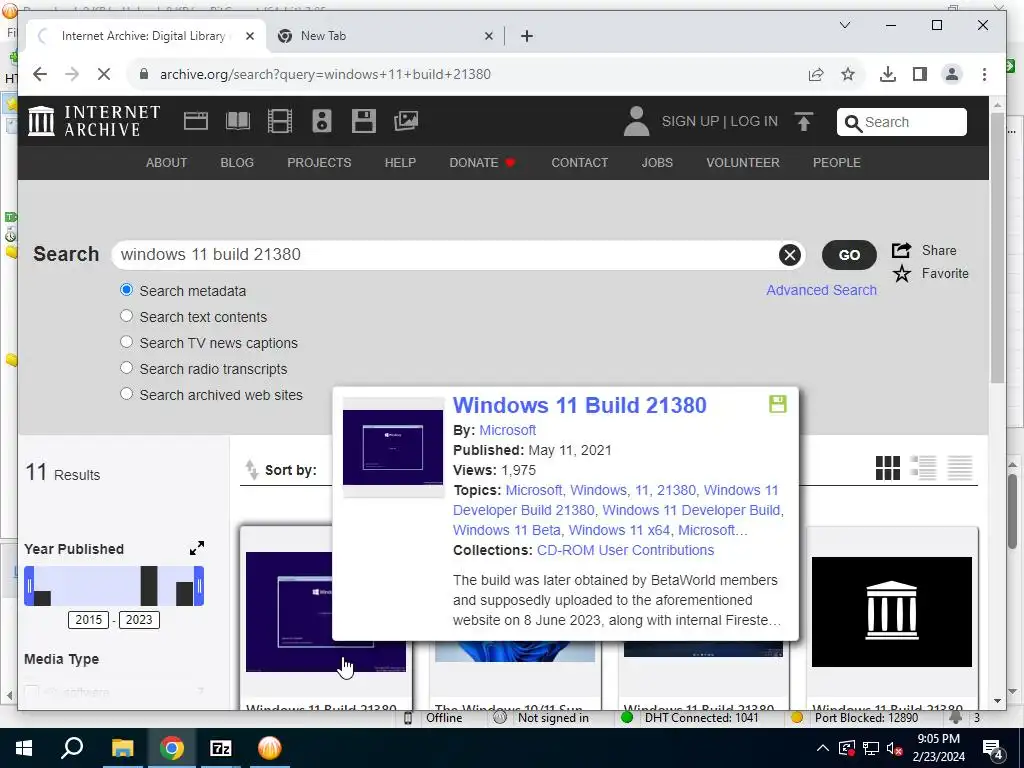
Task: Open Advanced Search link
Action: [x=822, y=290]
